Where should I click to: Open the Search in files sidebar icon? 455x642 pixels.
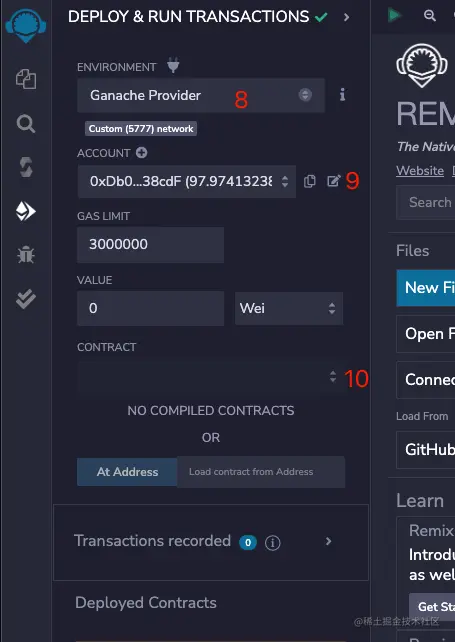pyautogui.click(x=26, y=124)
